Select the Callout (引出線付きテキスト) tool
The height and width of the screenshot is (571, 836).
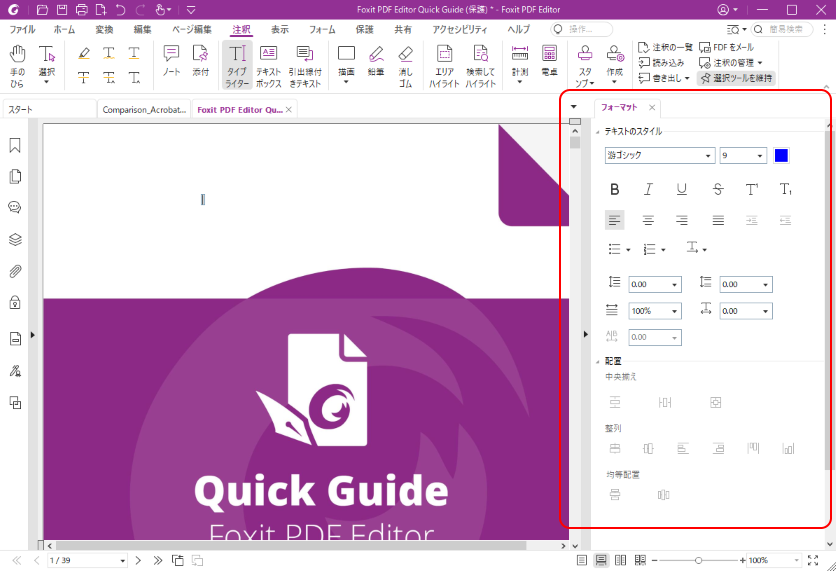tap(304, 66)
